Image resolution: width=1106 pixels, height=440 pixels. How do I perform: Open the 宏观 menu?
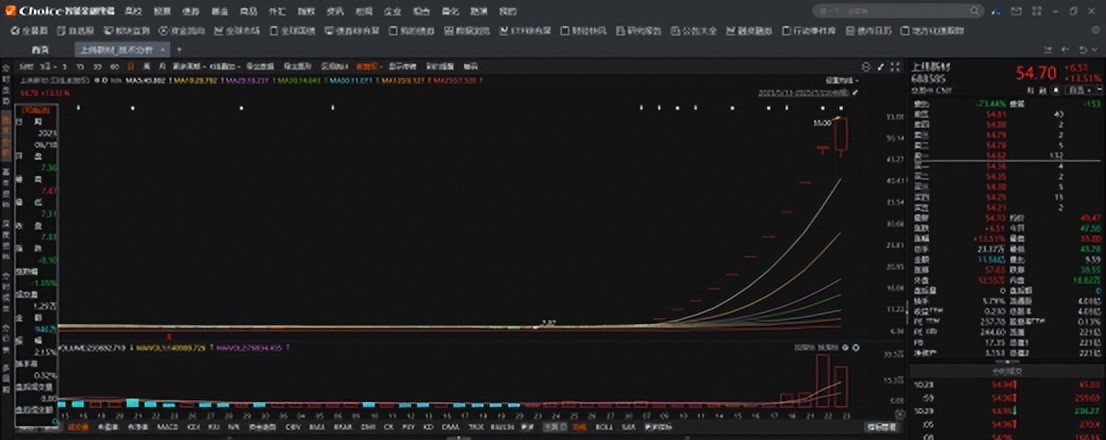coord(364,11)
